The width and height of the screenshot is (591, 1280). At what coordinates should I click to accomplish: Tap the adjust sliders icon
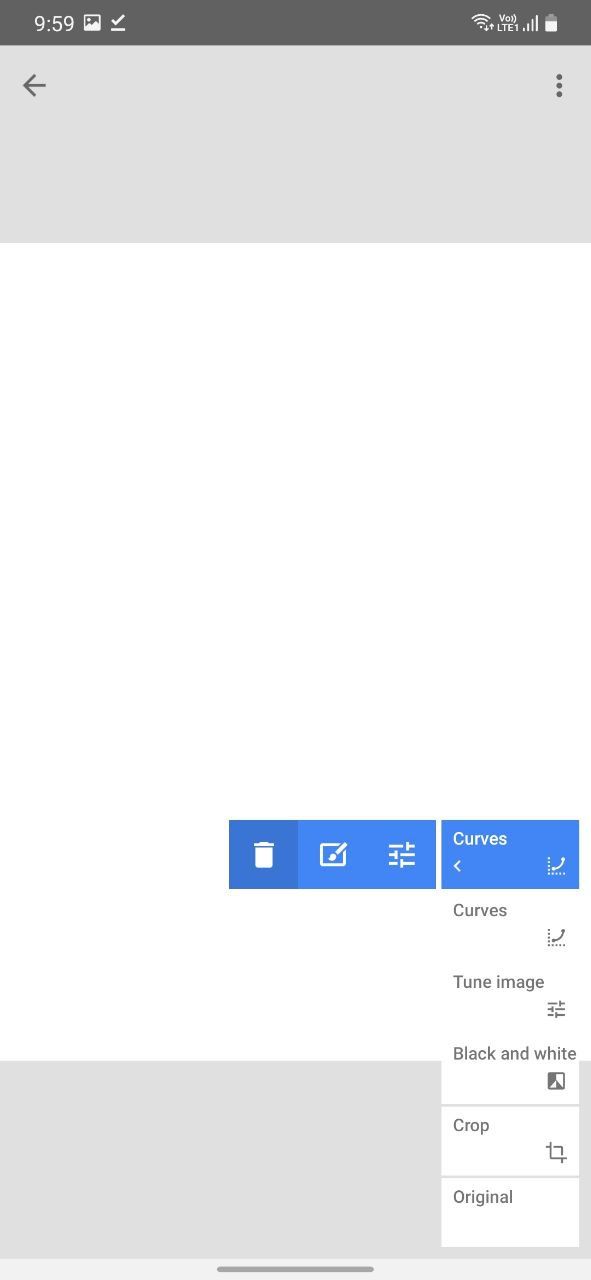pos(401,855)
